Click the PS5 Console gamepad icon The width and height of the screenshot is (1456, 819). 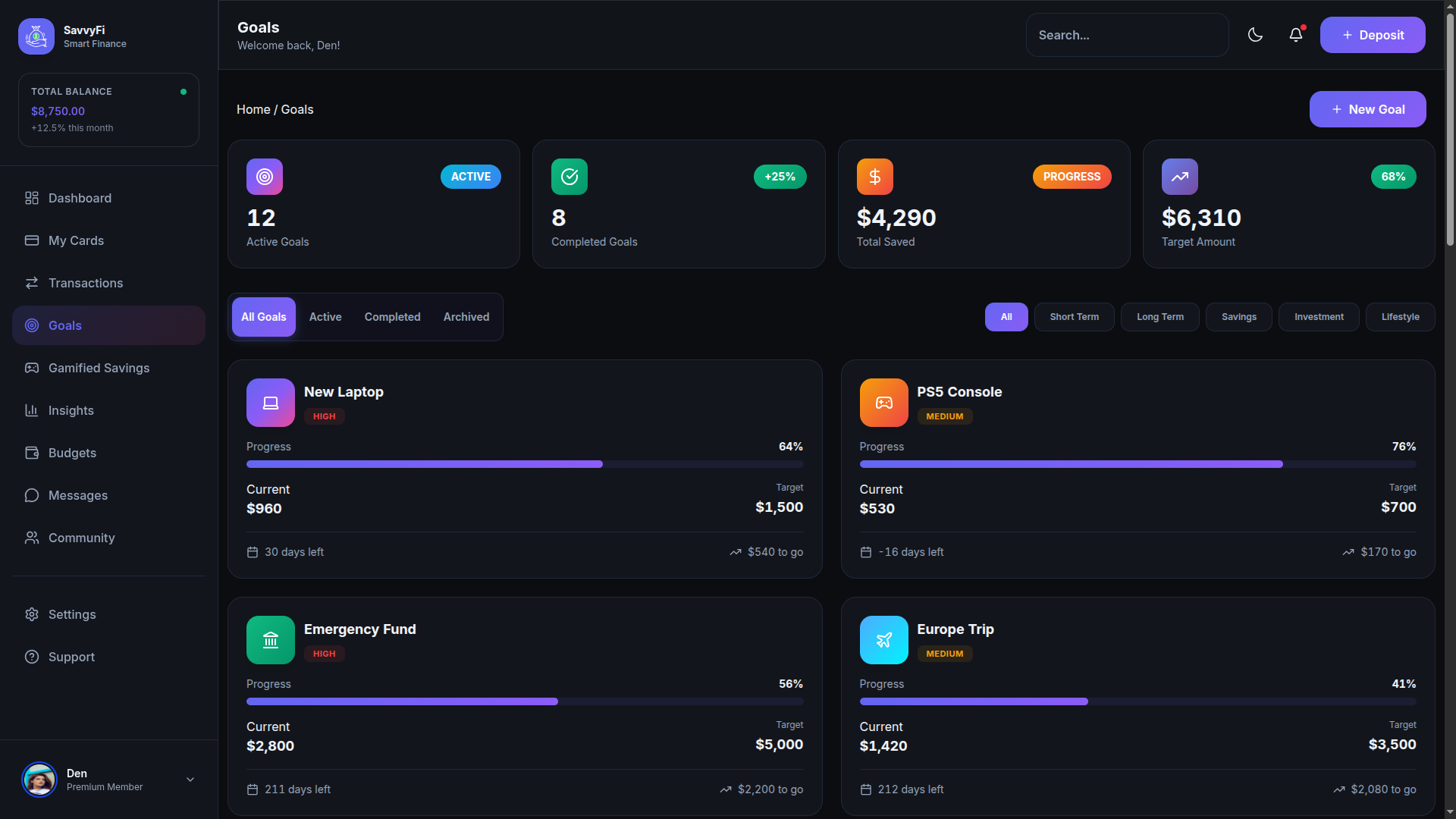tap(883, 403)
